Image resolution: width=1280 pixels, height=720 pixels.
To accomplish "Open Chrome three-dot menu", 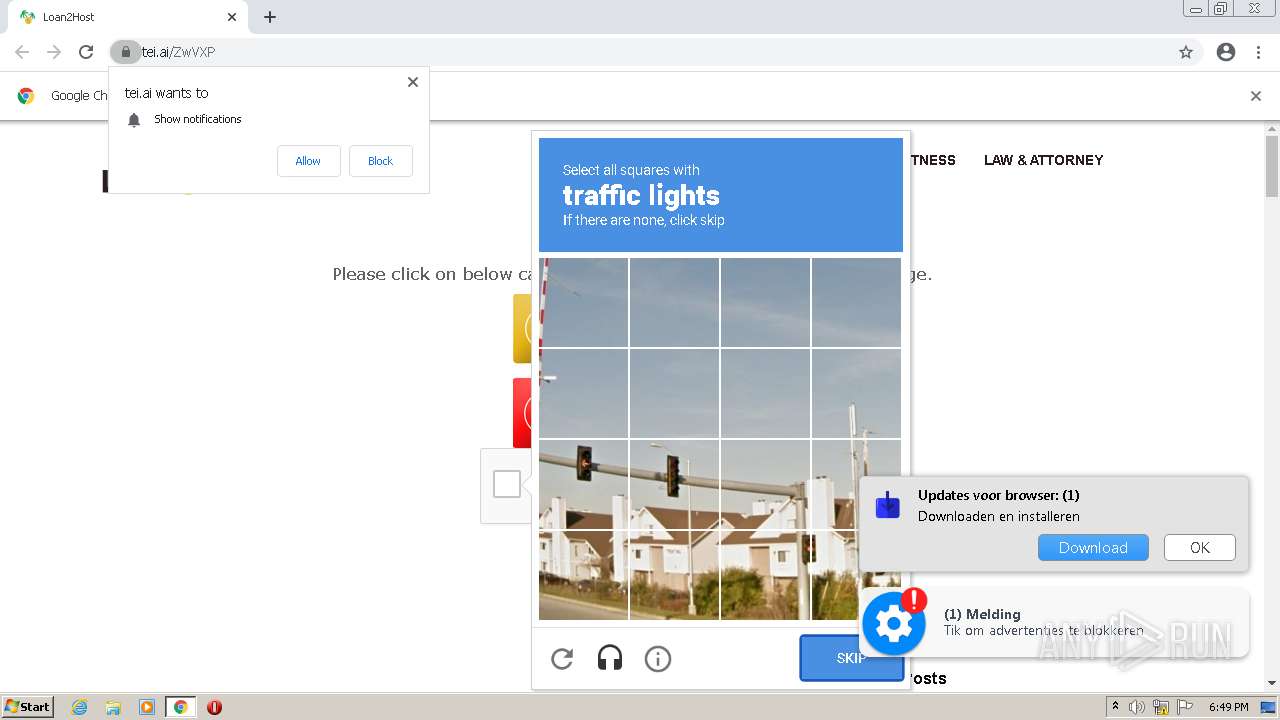I will click(x=1258, y=52).
